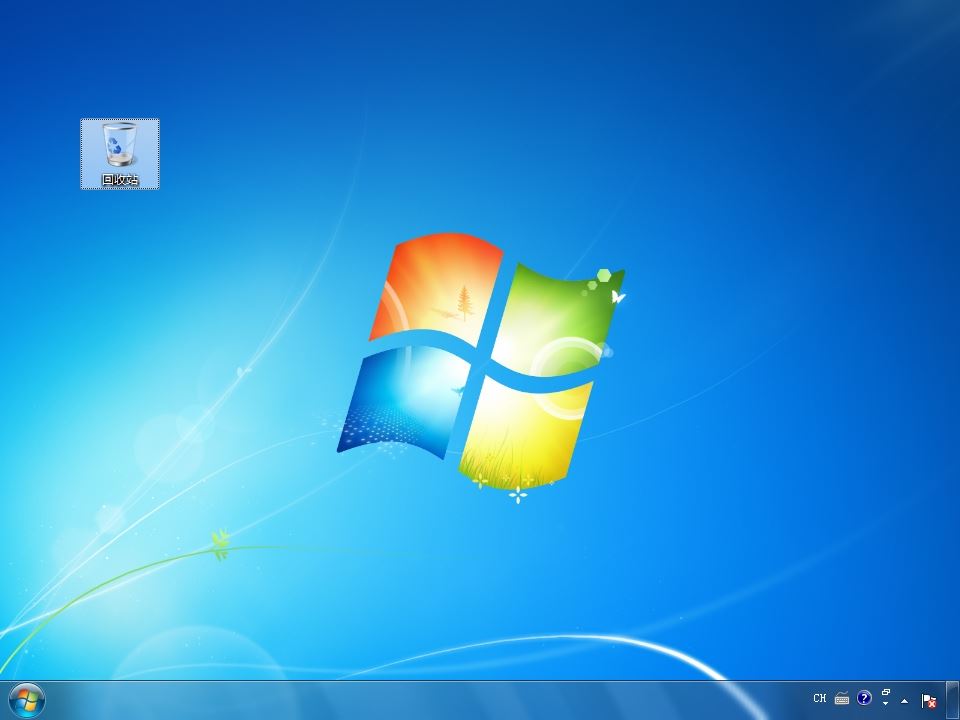Image resolution: width=960 pixels, height=720 pixels.
Task: Open language bar Help question mark
Action: 864,698
